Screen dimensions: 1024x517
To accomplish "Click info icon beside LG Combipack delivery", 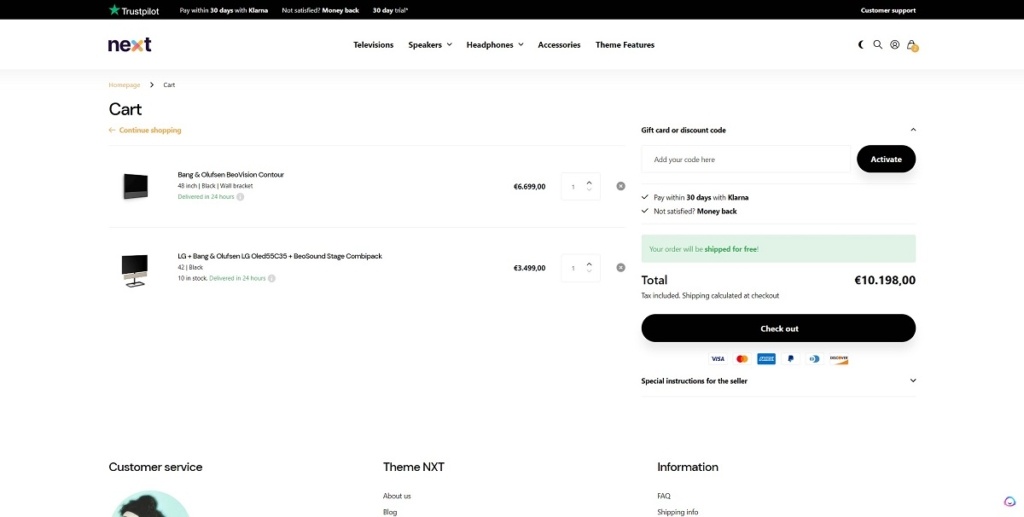I will point(272,278).
